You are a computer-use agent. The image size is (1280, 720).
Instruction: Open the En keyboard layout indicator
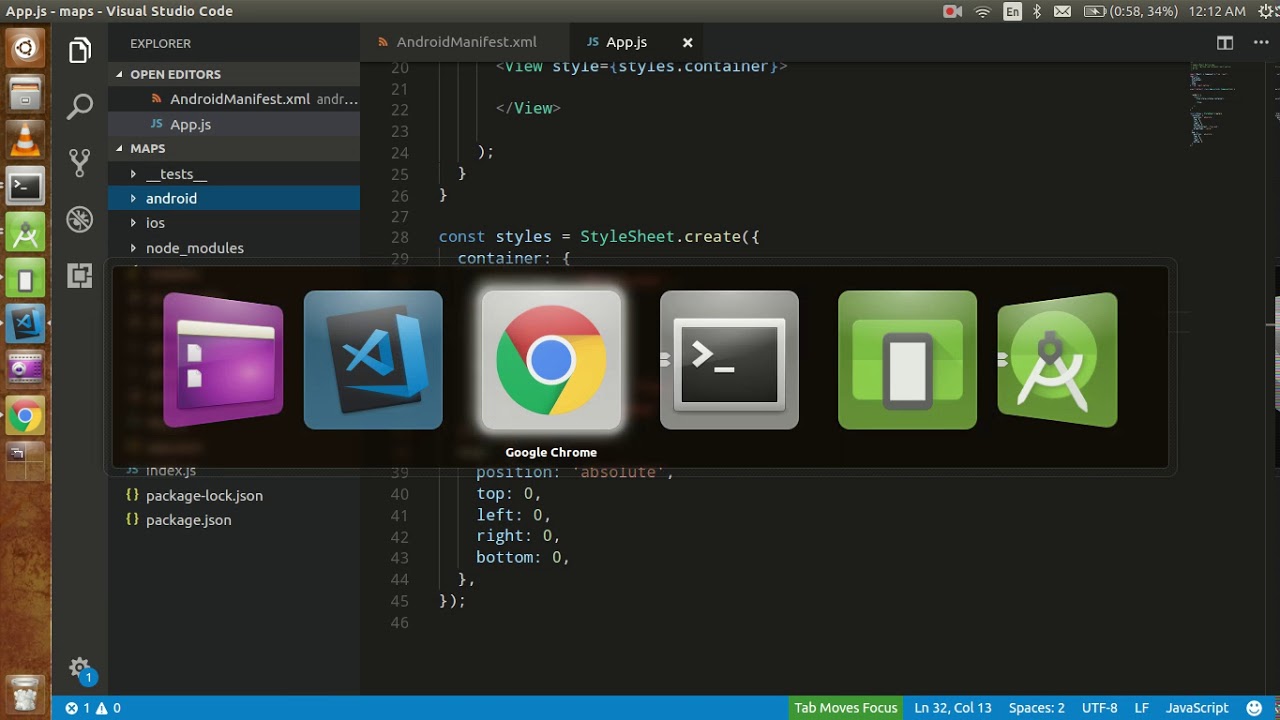click(x=1013, y=11)
